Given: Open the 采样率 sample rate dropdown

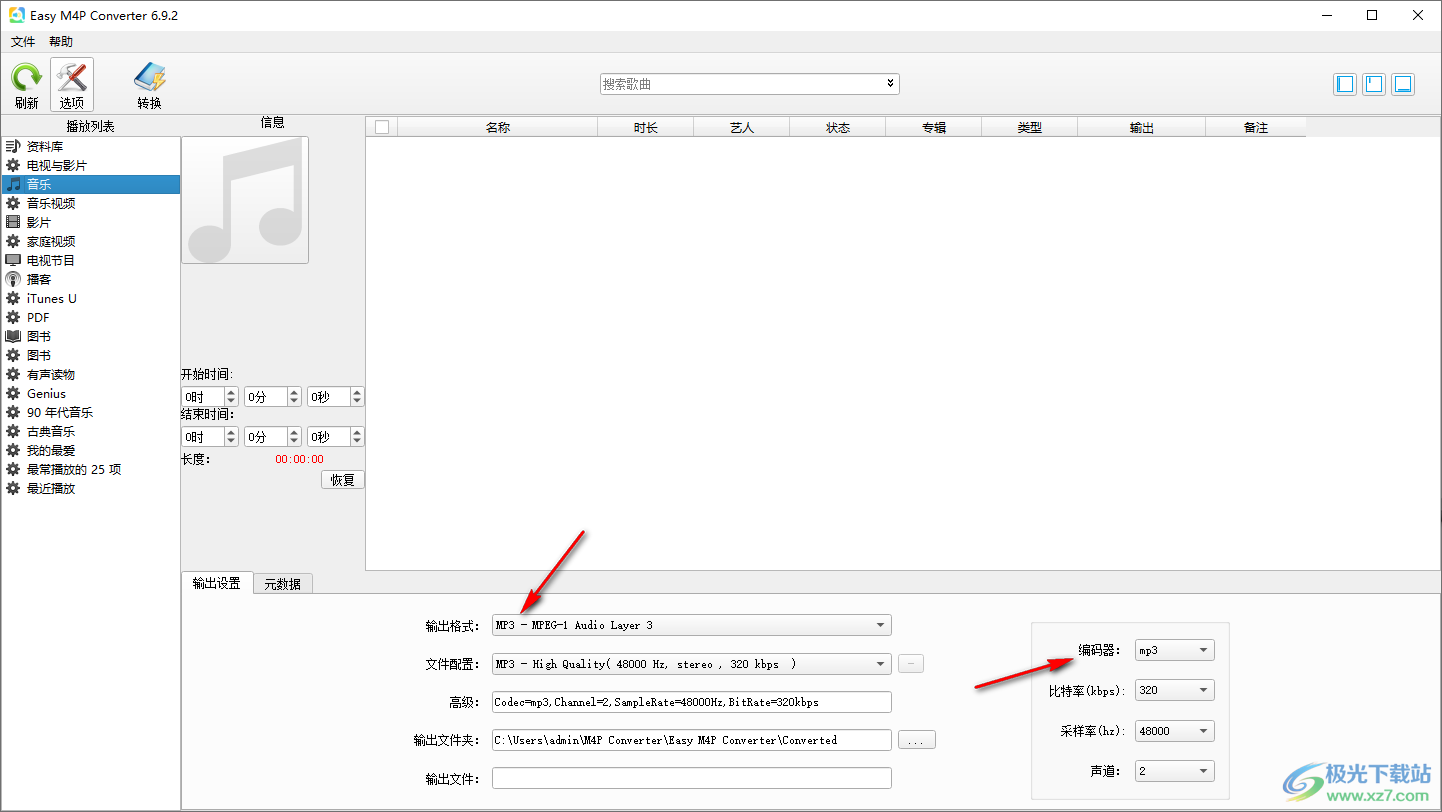Looking at the screenshot, I should coord(1175,730).
